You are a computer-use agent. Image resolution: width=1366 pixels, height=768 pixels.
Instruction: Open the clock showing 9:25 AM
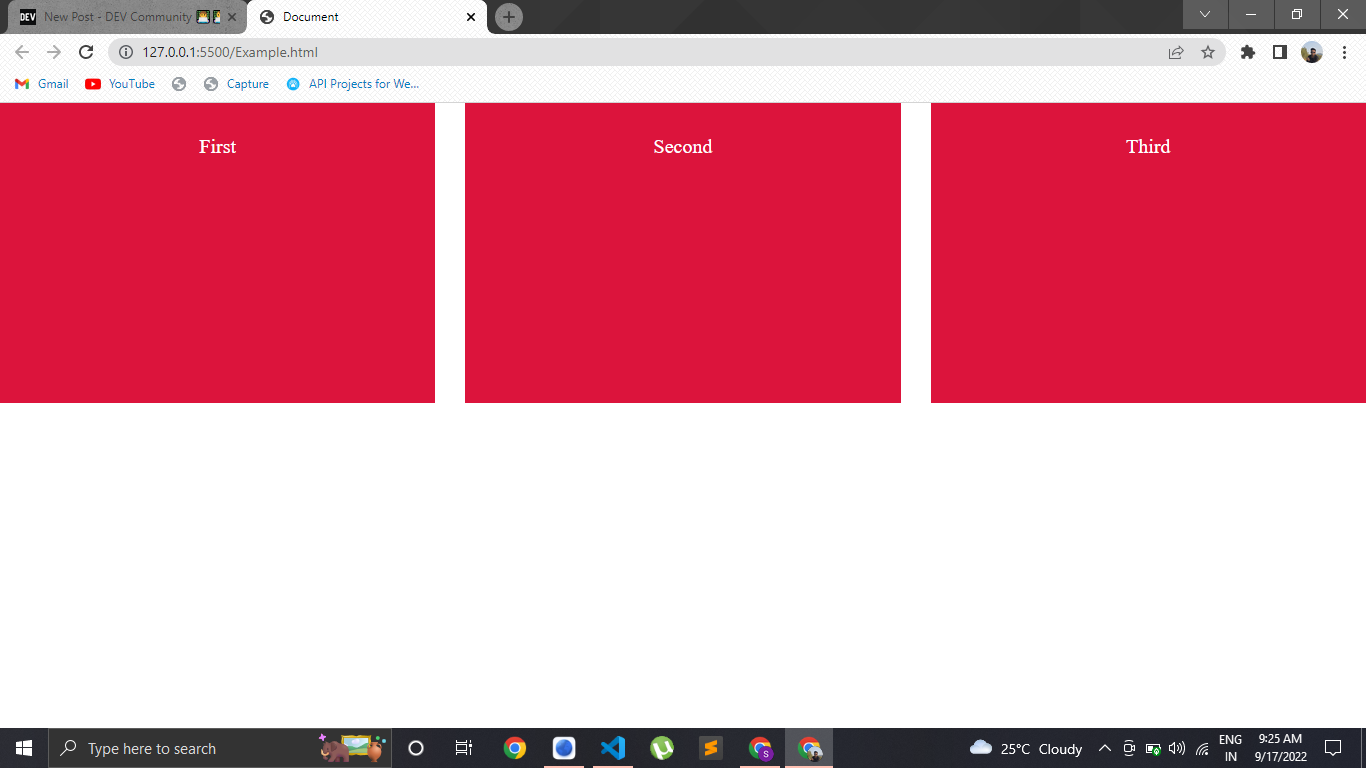tap(1281, 748)
